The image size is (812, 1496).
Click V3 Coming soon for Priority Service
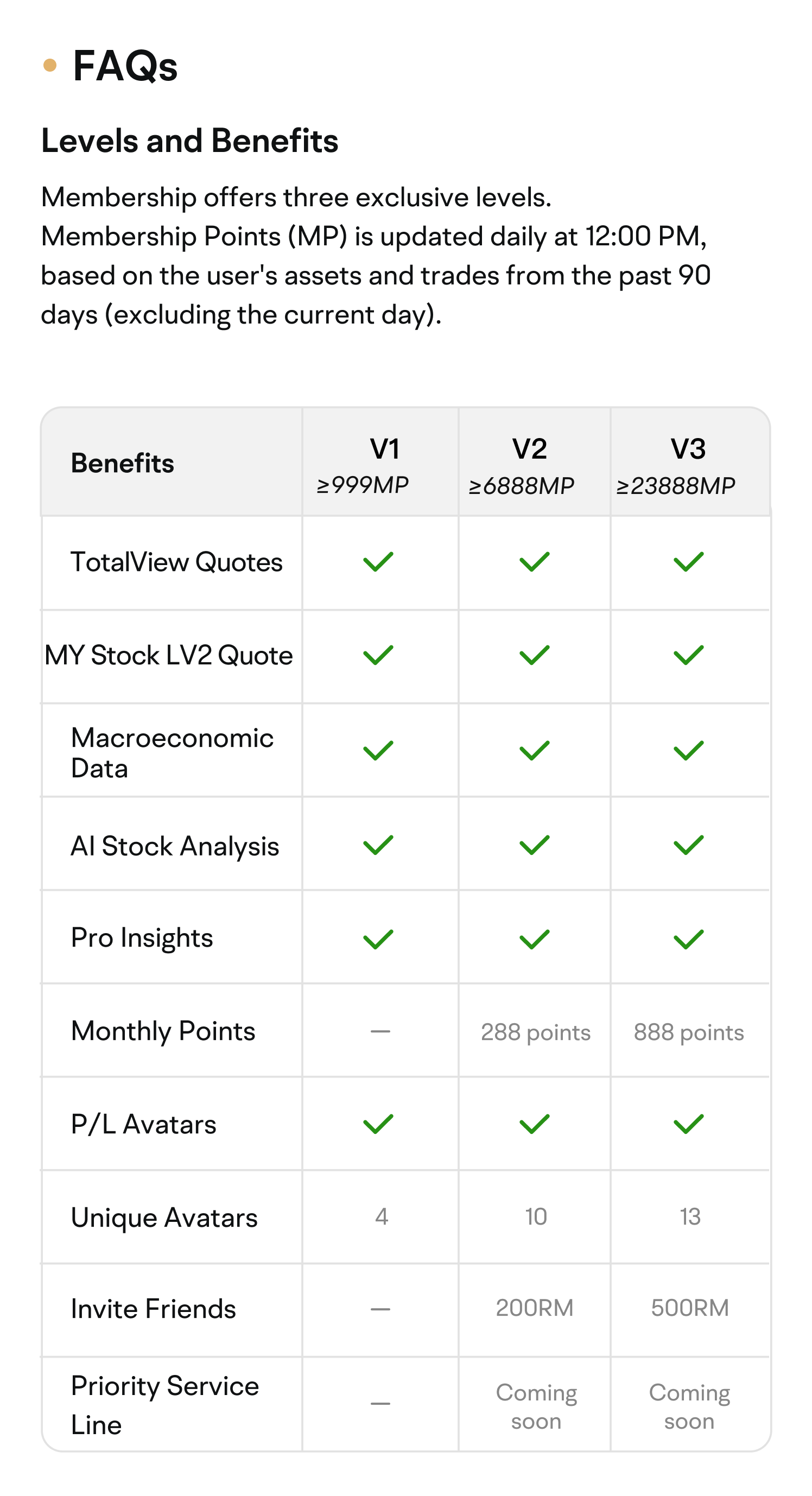pos(689,1406)
